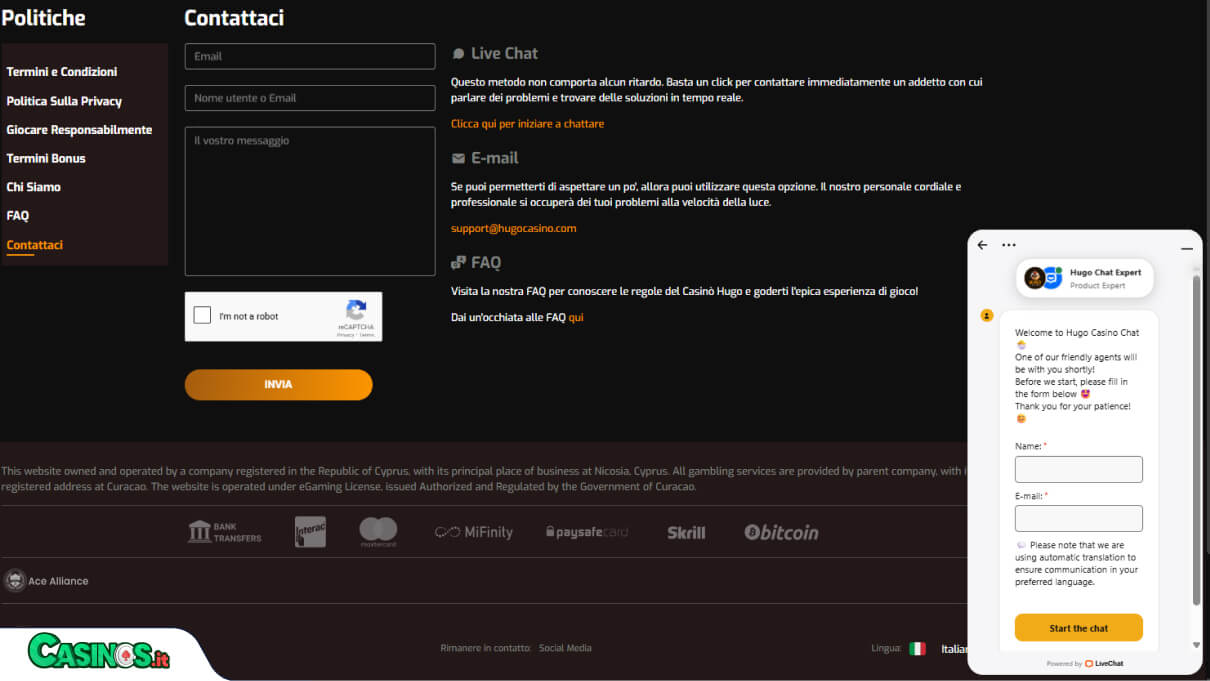This screenshot has width=1210, height=681.
Task: Open Giocare Responsabilmente page
Action: point(79,130)
